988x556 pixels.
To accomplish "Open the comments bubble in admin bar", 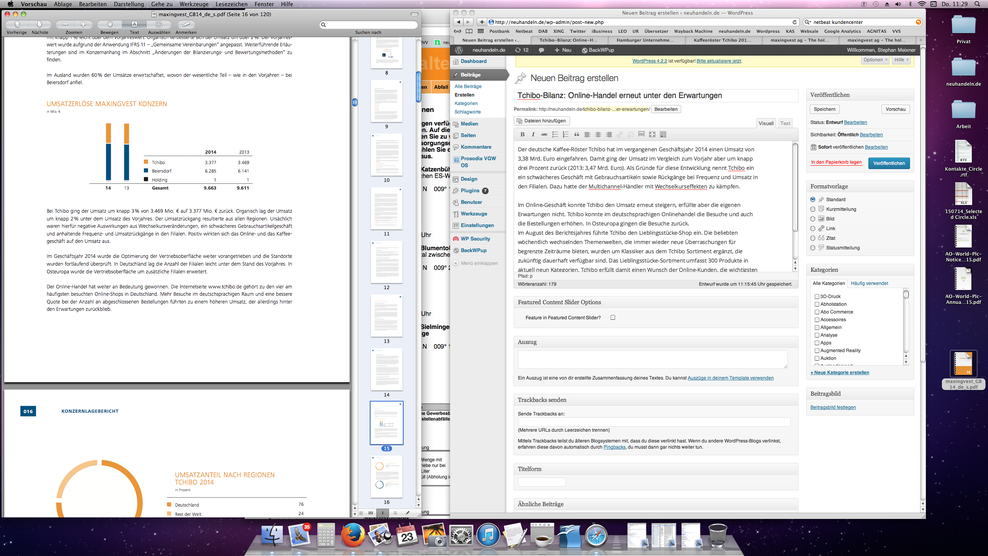I will [541, 50].
